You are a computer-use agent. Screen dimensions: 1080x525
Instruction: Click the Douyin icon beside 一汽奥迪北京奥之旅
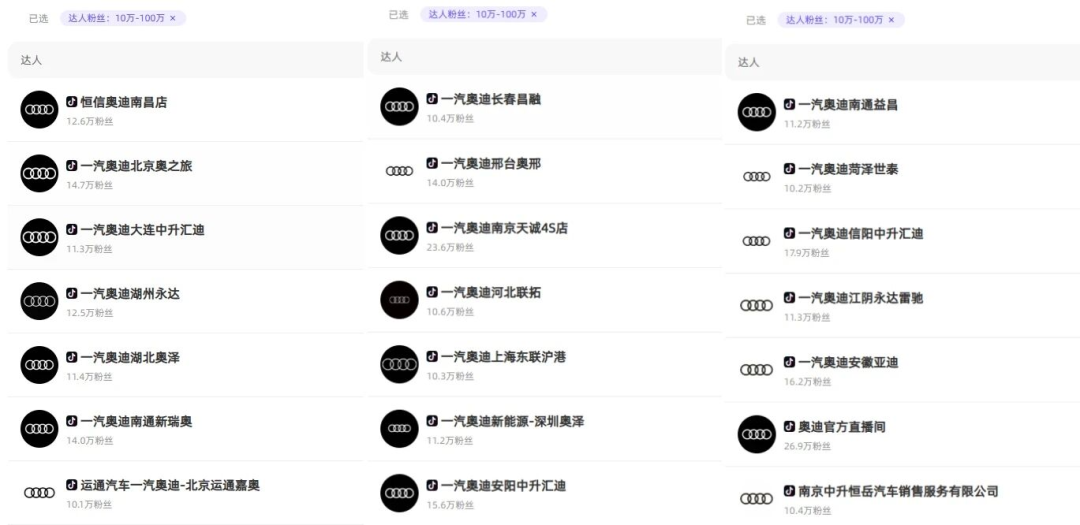click(x=72, y=166)
